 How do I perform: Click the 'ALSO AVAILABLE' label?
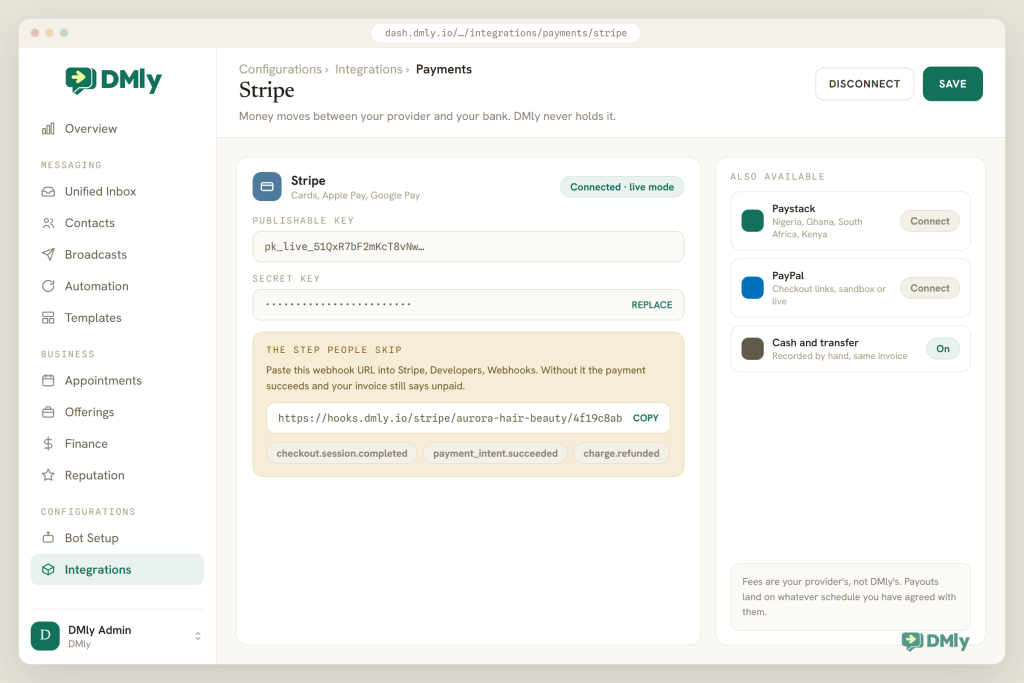777,177
